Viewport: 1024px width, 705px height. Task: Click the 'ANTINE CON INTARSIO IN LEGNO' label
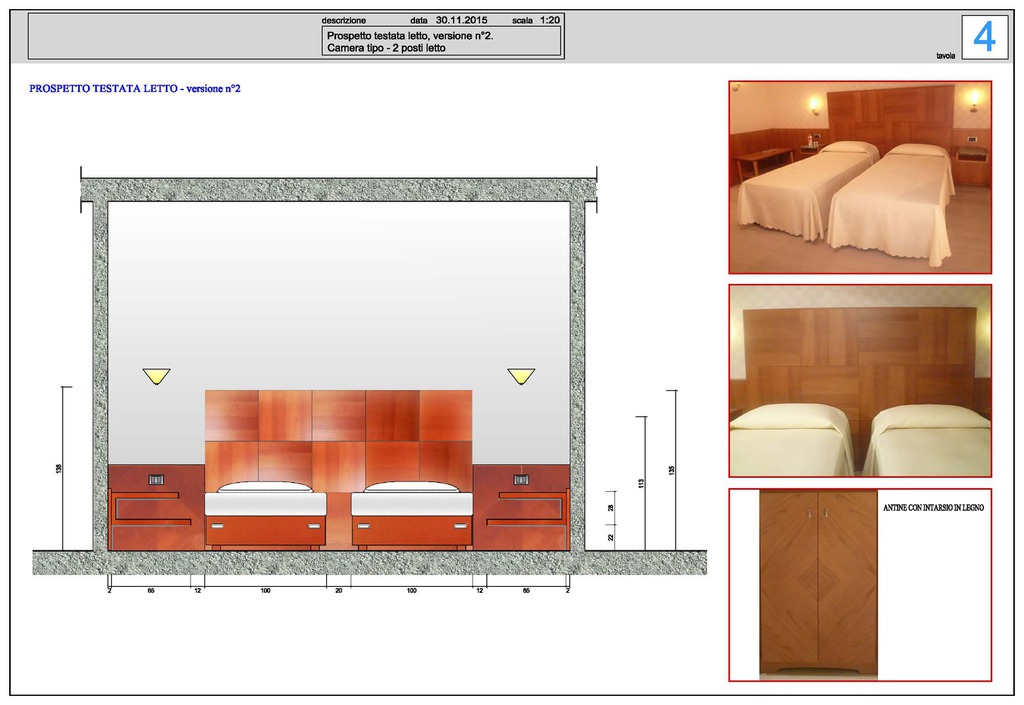tap(933, 509)
